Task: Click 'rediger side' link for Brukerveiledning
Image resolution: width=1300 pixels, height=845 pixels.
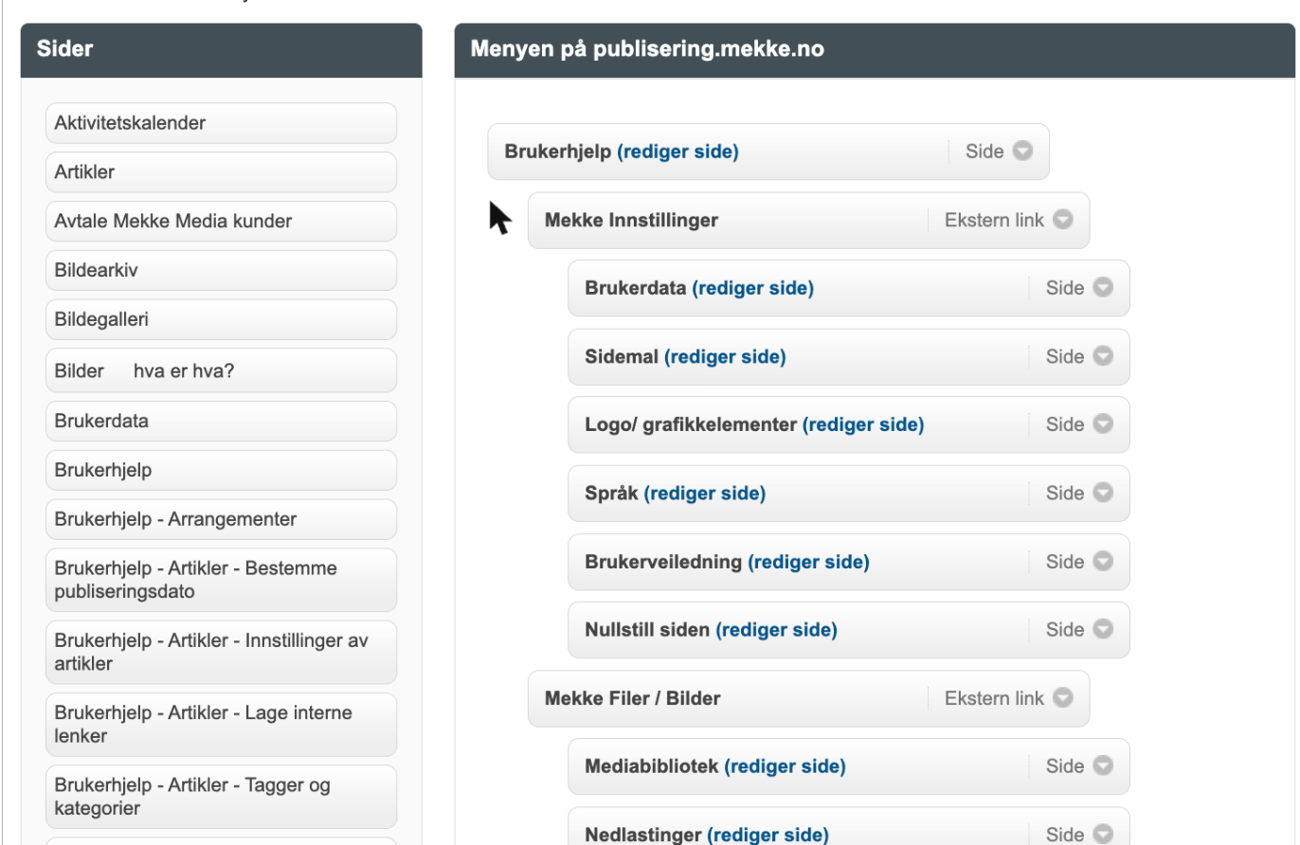Action: pos(809,562)
